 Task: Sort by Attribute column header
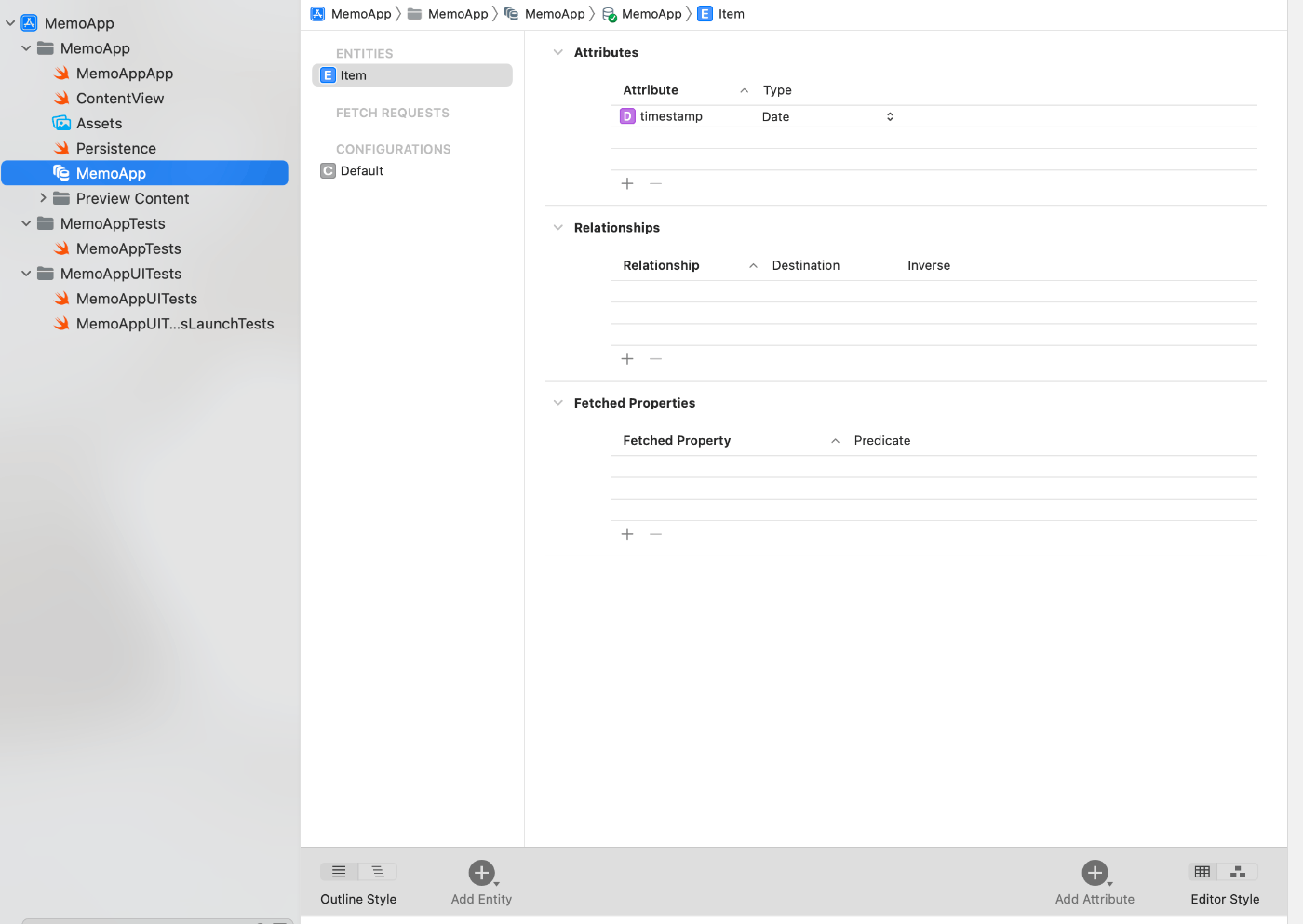tap(651, 90)
